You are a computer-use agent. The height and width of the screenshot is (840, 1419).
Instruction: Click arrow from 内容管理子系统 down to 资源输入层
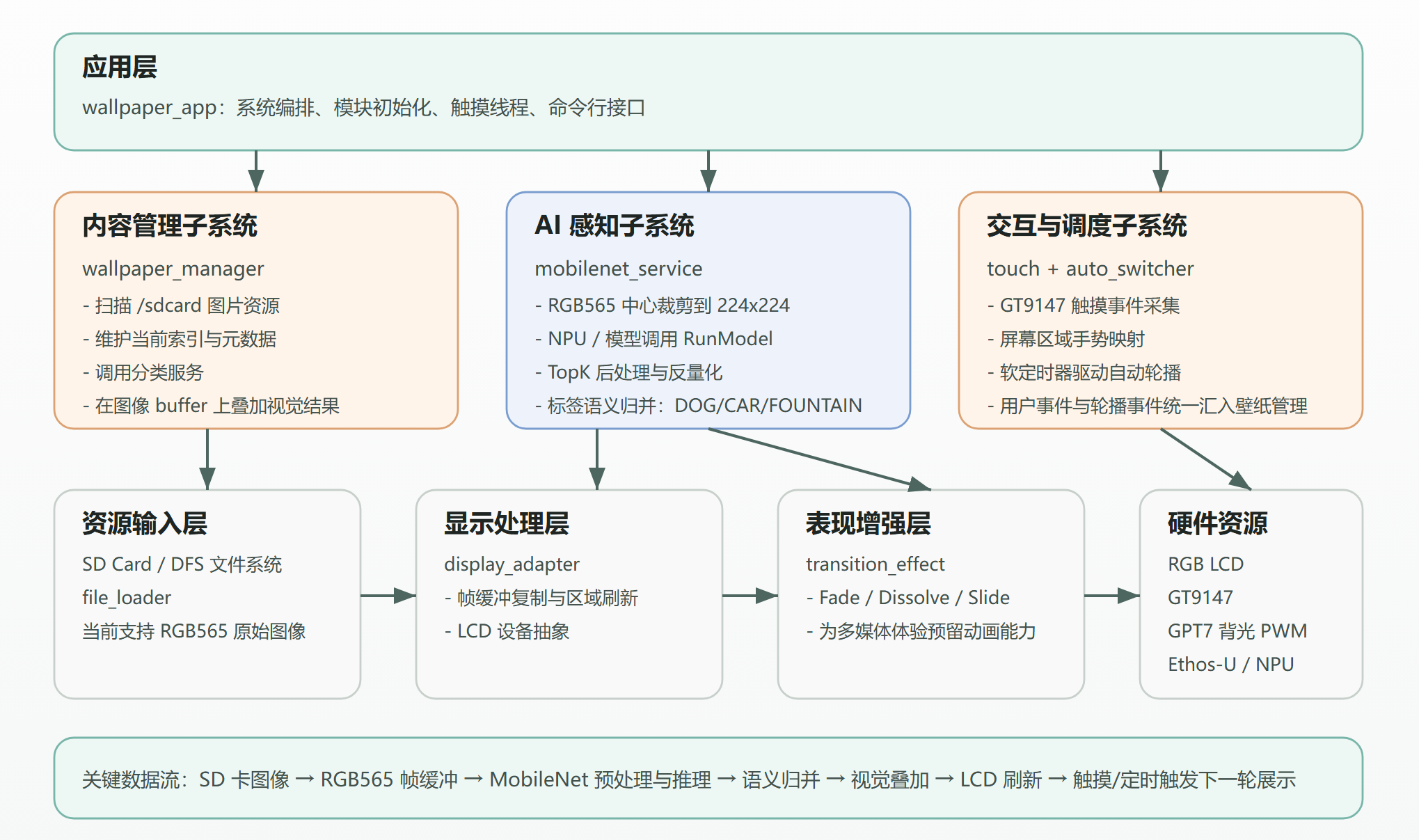(x=207, y=459)
